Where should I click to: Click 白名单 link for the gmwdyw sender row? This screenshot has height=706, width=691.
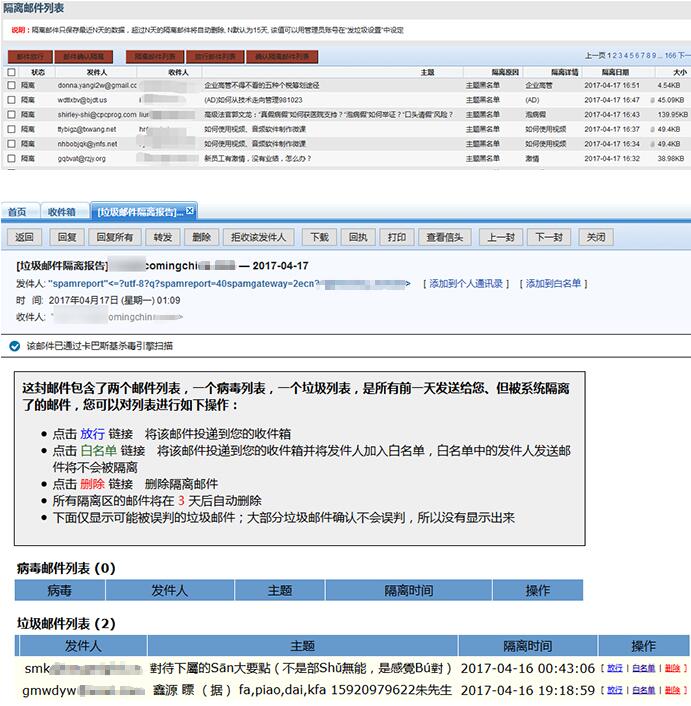644,690
